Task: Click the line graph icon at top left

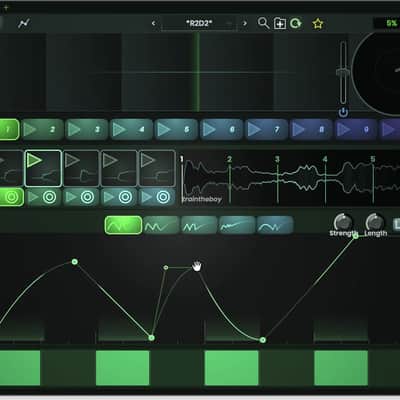Action: (x=24, y=23)
